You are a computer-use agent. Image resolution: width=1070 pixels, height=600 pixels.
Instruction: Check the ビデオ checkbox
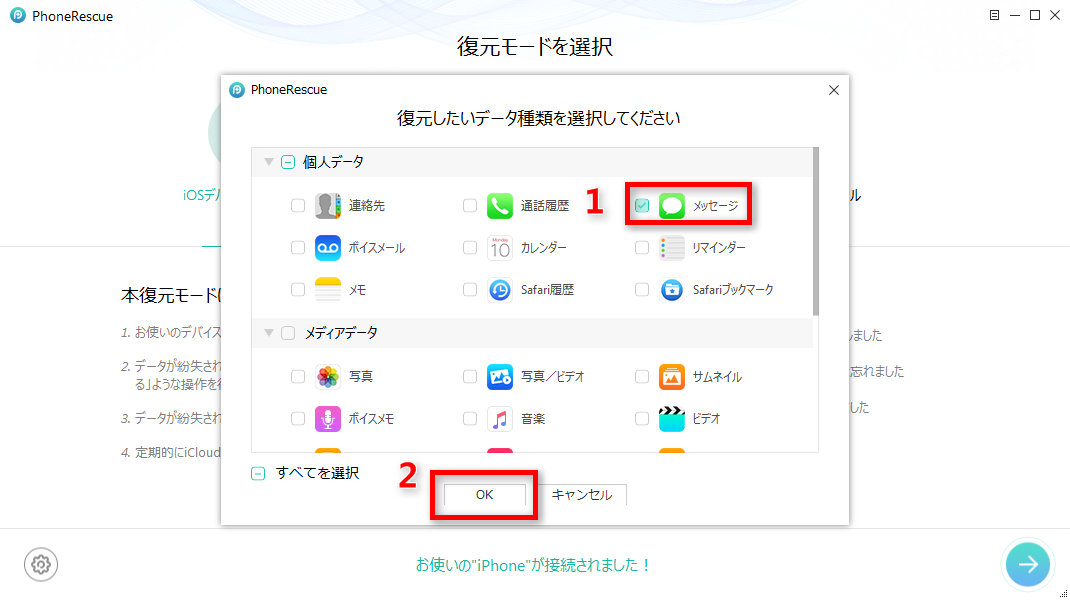tap(641, 418)
